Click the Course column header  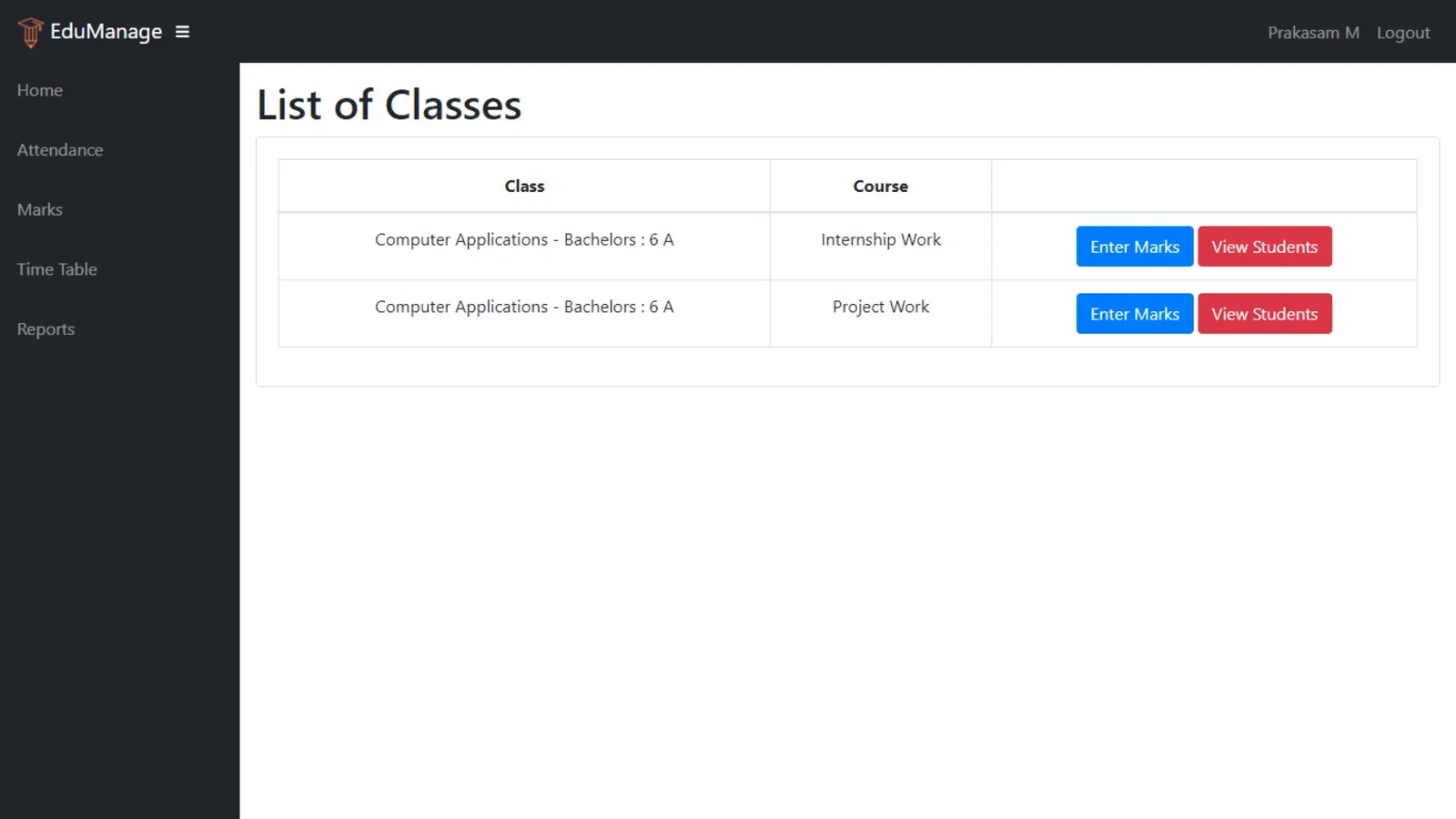pos(880,186)
